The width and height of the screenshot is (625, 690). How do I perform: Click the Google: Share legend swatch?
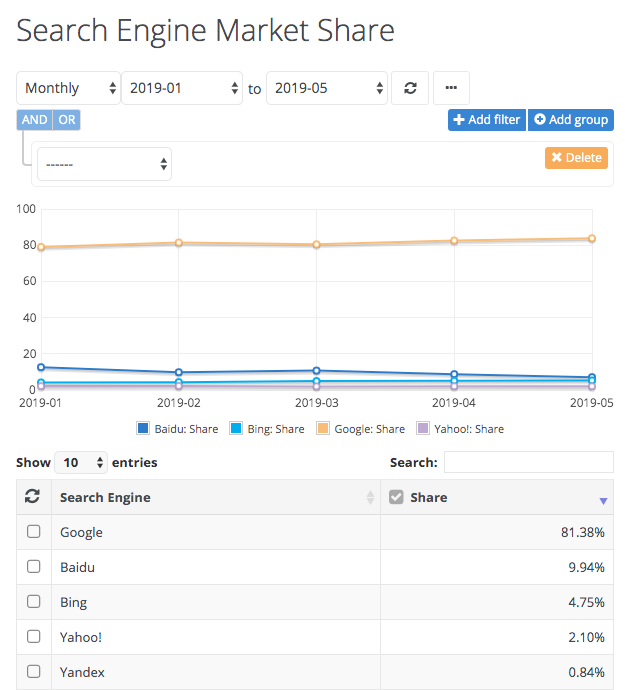pos(323,428)
